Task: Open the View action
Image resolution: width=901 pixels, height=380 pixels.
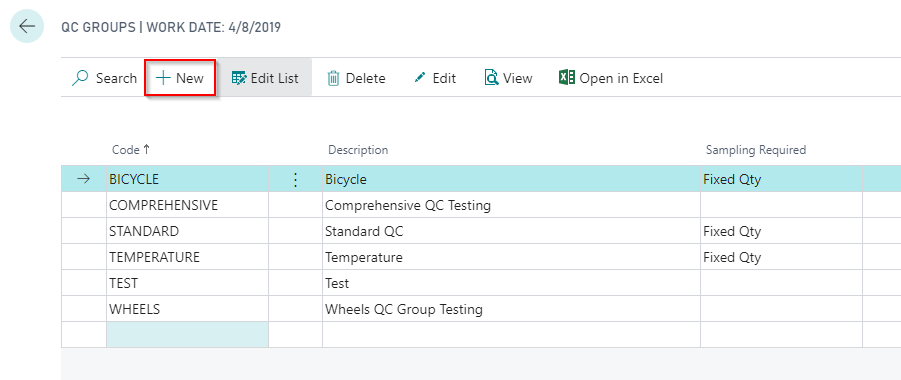Action: (509, 78)
